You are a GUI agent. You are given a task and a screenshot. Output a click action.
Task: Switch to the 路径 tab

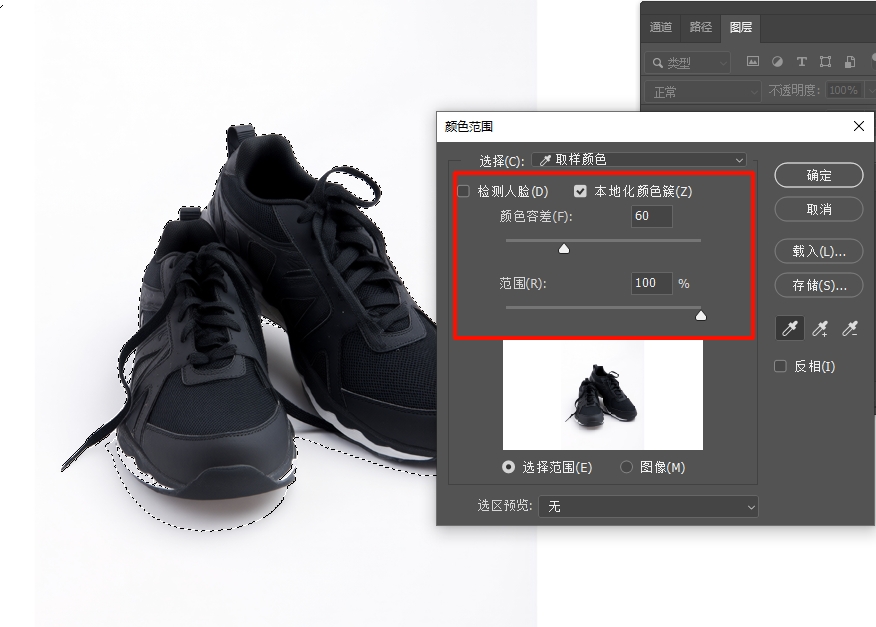(701, 27)
